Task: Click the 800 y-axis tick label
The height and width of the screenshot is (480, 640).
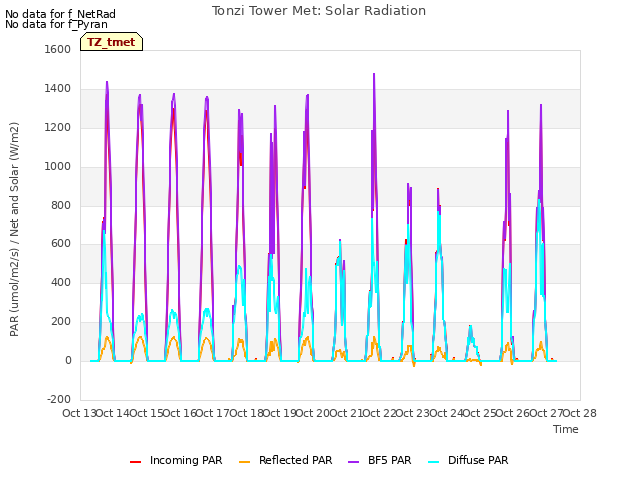Action: [61, 205]
